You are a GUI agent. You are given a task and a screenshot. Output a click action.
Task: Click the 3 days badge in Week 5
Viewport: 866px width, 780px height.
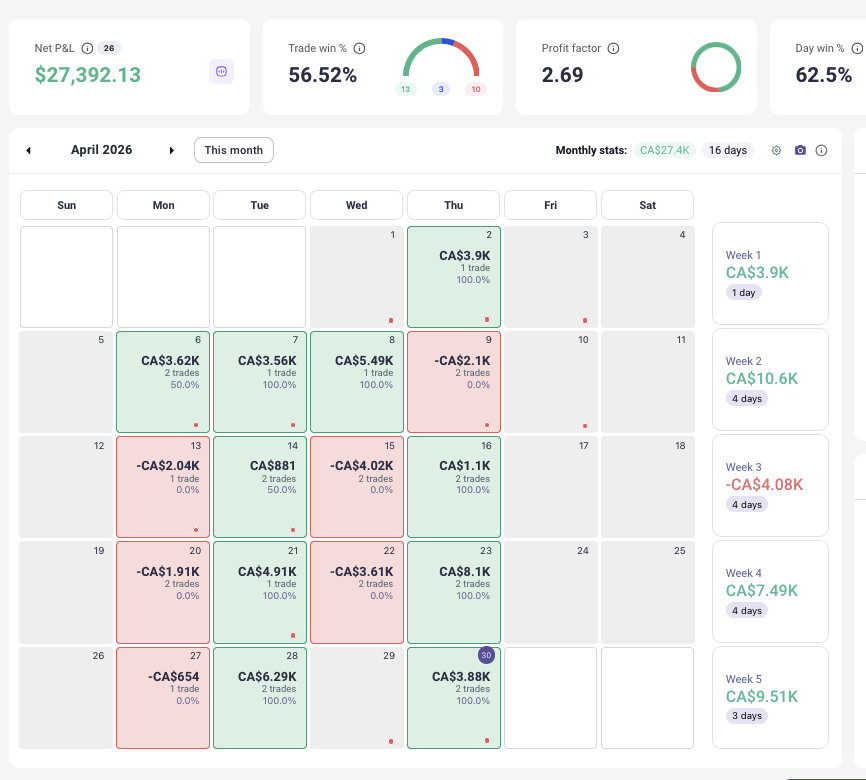coord(747,715)
